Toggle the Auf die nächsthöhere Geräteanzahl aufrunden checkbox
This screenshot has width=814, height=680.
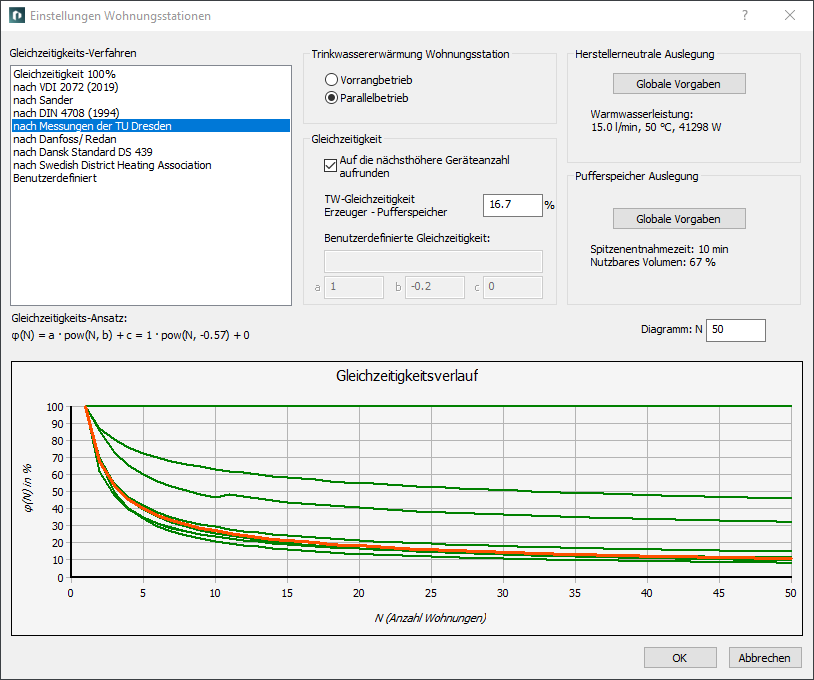point(330,166)
